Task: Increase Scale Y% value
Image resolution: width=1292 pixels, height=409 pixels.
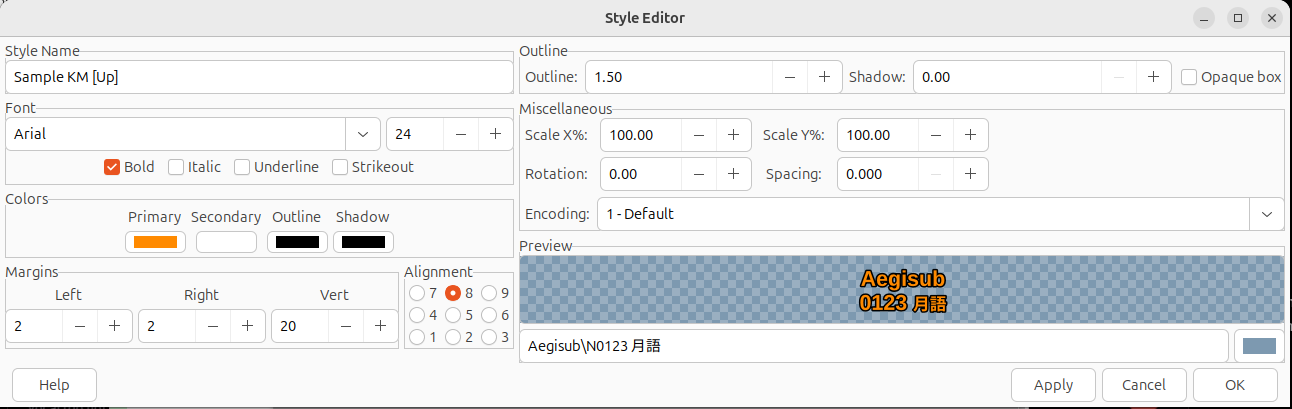Action: pyautogui.click(x=970, y=135)
